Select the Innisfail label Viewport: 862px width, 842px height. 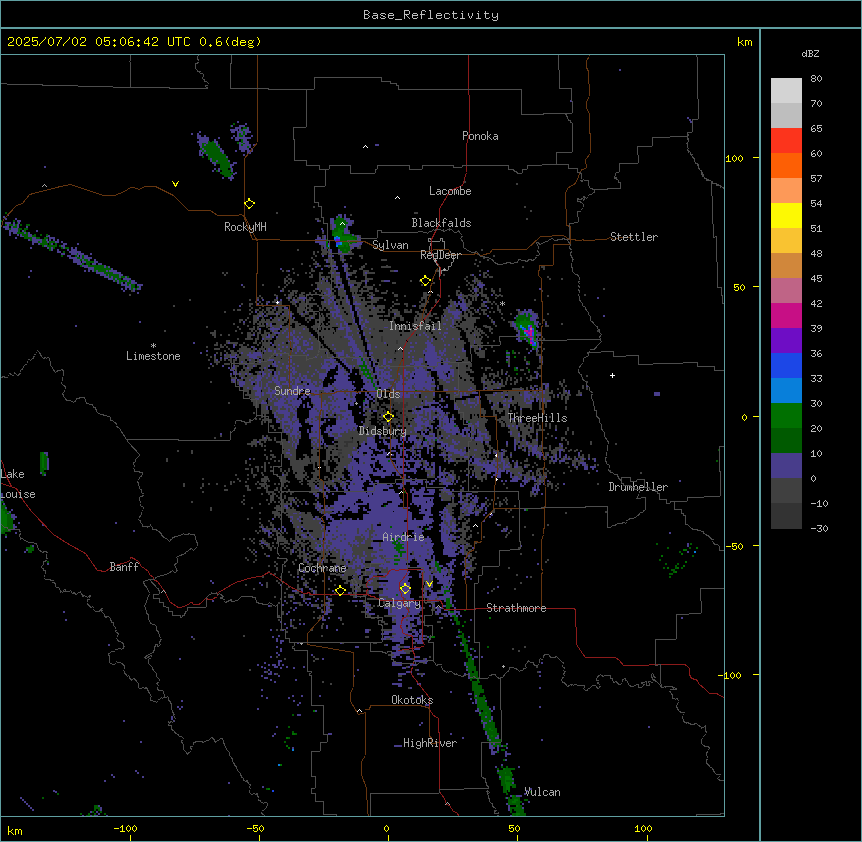(415, 326)
